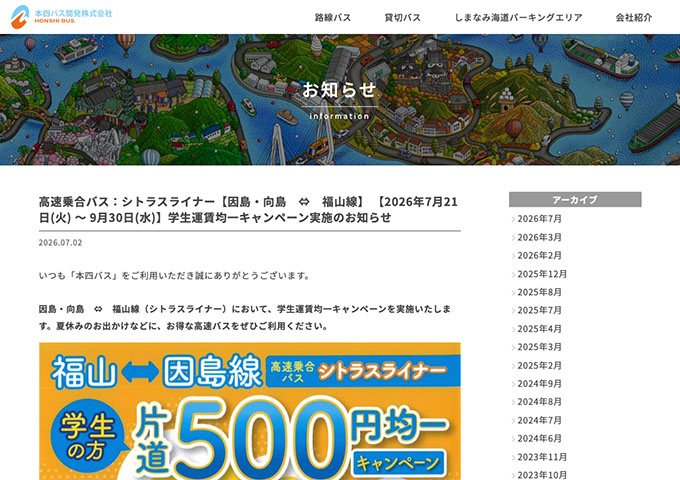The height and width of the screenshot is (480, 680).
Task: Click the Honshi Bus logo icon
Action: (20, 17)
